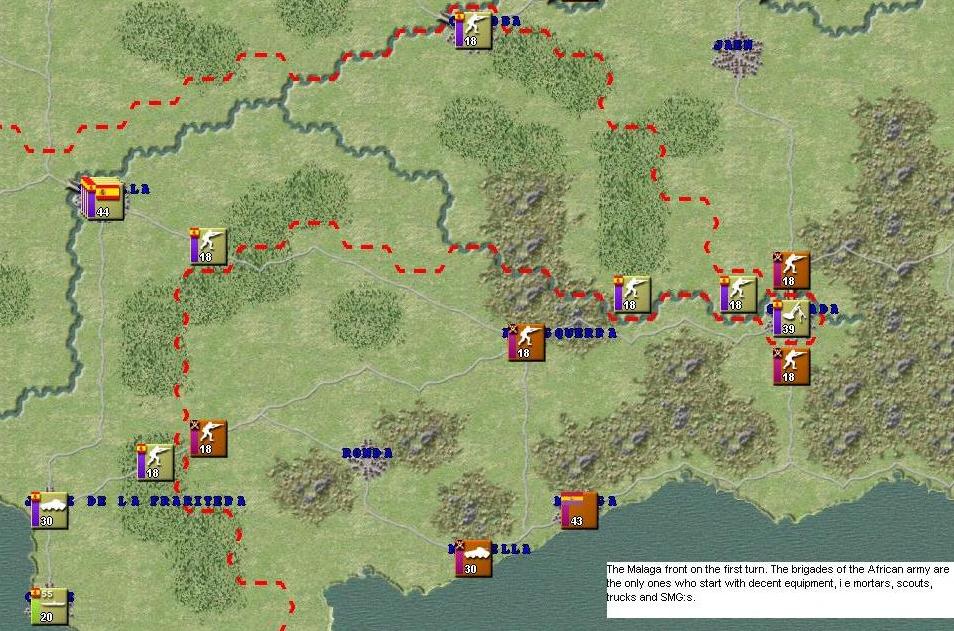Image resolution: width=954 pixels, height=631 pixels.
Task: Click the tan infantry unit directly west of Granada
Action: click(x=738, y=294)
